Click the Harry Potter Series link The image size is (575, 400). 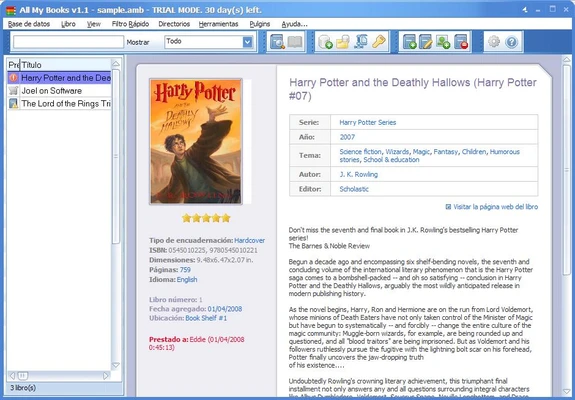click(x=368, y=122)
